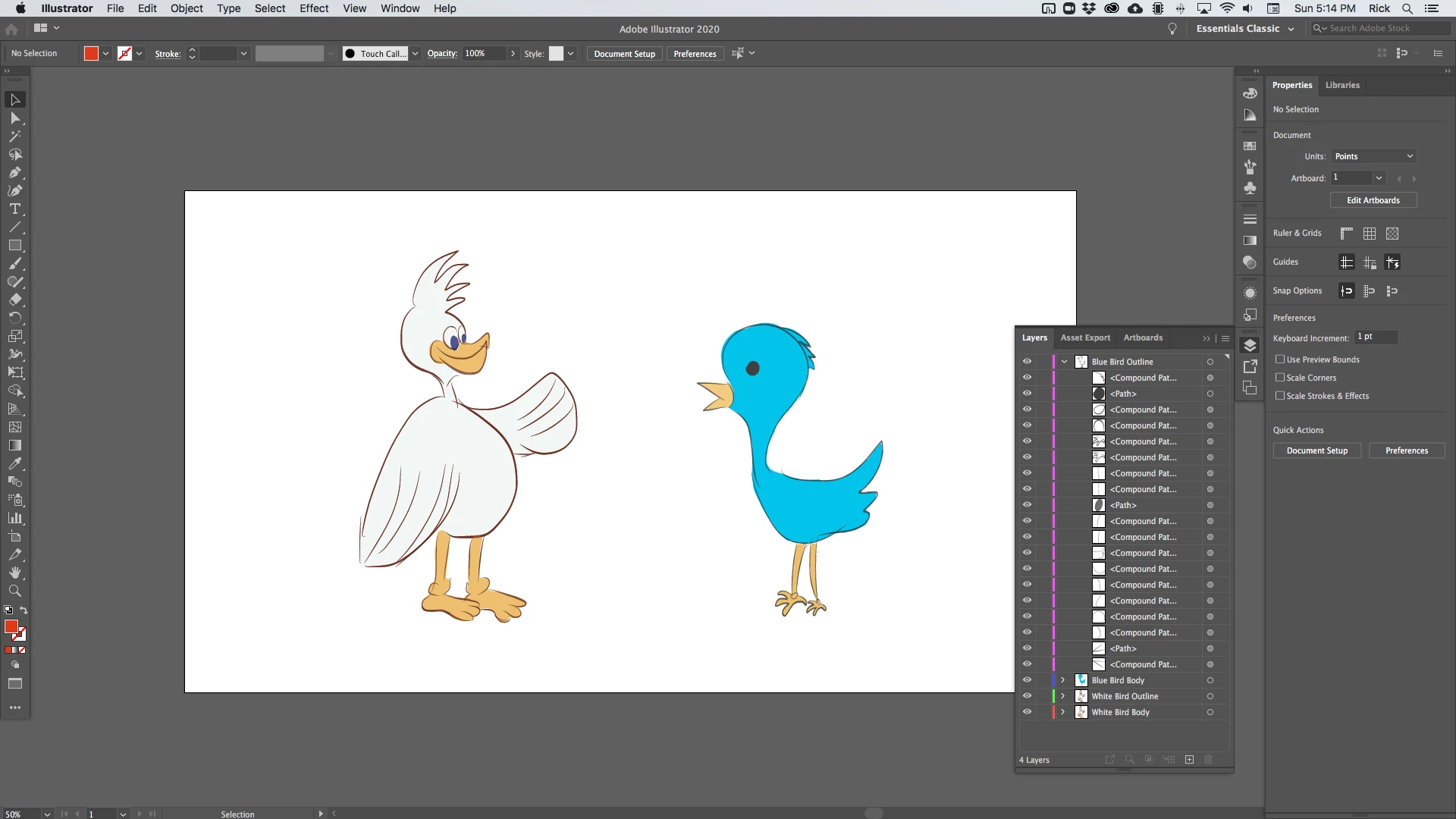The image size is (1456, 819).
Task: Enable Use Preview Bounds checkbox
Action: pyautogui.click(x=1280, y=359)
